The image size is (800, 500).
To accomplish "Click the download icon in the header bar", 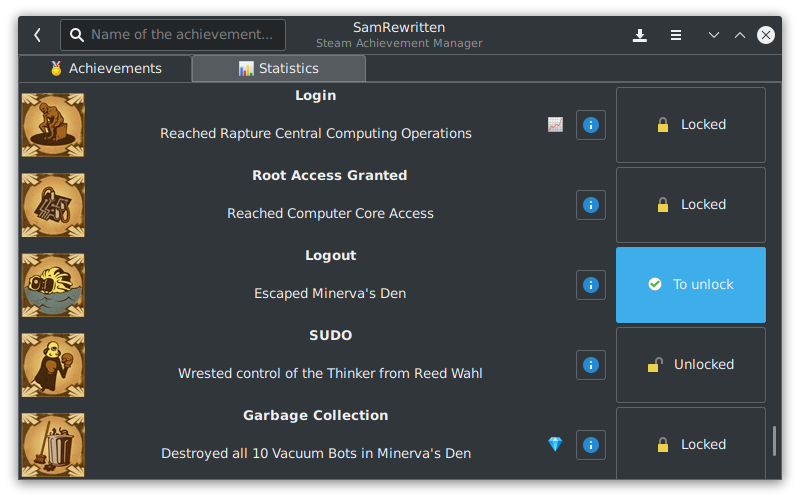I will coord(640,35).
